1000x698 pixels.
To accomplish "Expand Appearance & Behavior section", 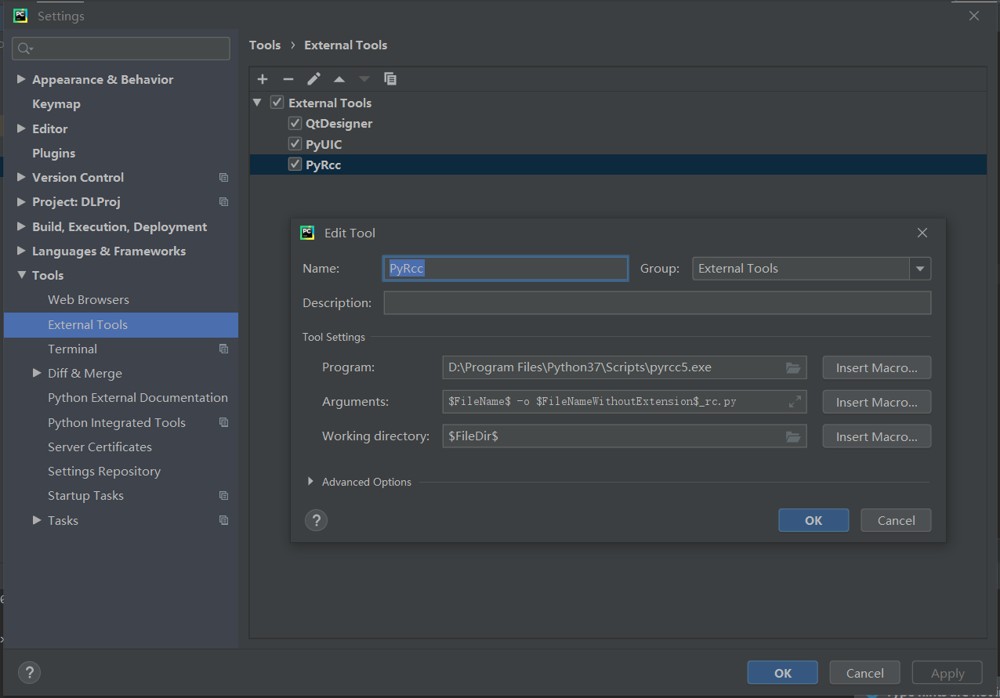I will point(21,79).
